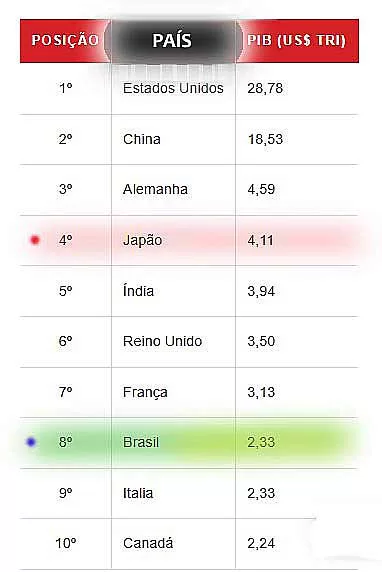Click the blue dot beside Brasil row
This screenshot has height=572, width=382.
31,442
